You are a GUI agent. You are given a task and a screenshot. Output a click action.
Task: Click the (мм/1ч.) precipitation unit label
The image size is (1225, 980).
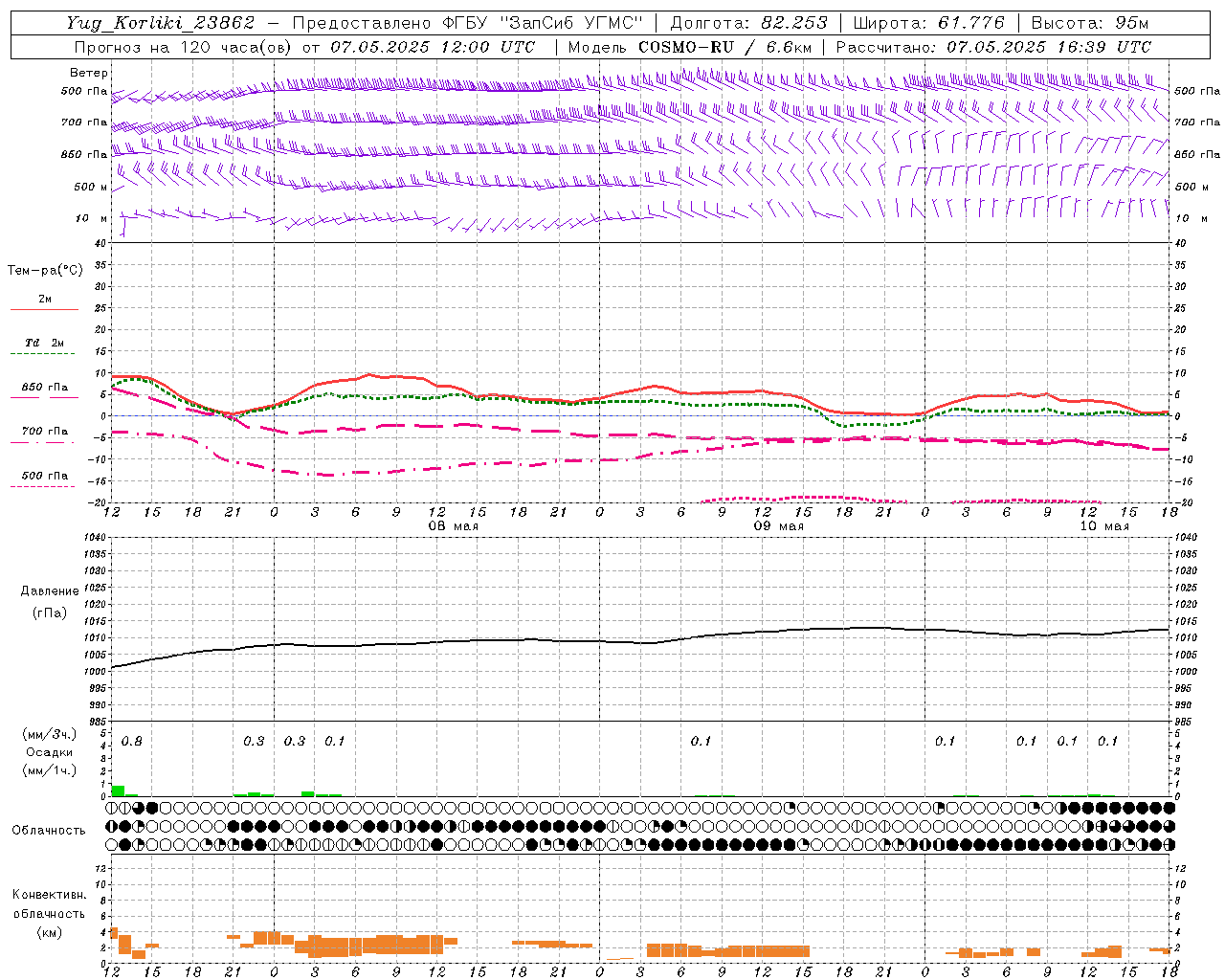[x=50, y=769]
